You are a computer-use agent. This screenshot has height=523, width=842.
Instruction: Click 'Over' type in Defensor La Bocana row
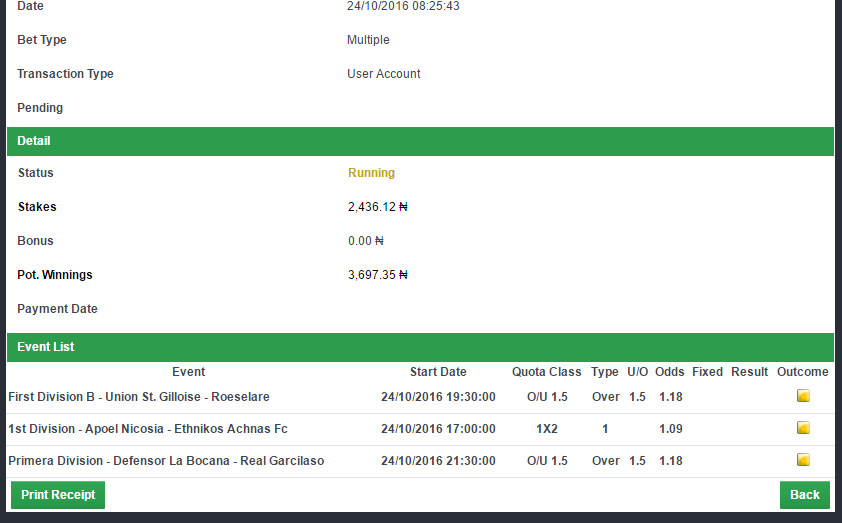click(x=606, y=461)
